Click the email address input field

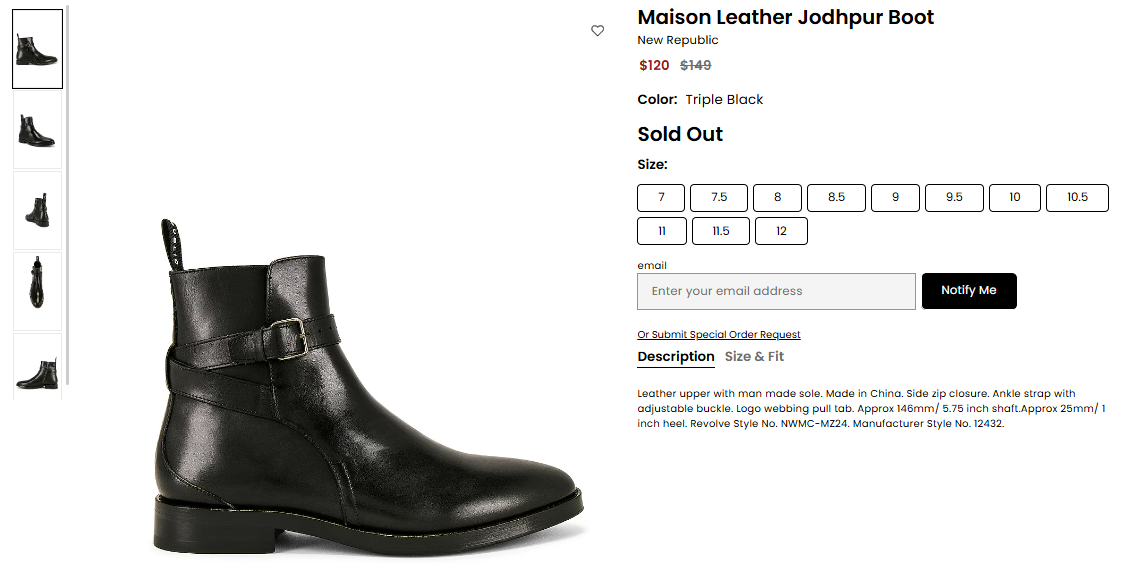pos(776,291)
